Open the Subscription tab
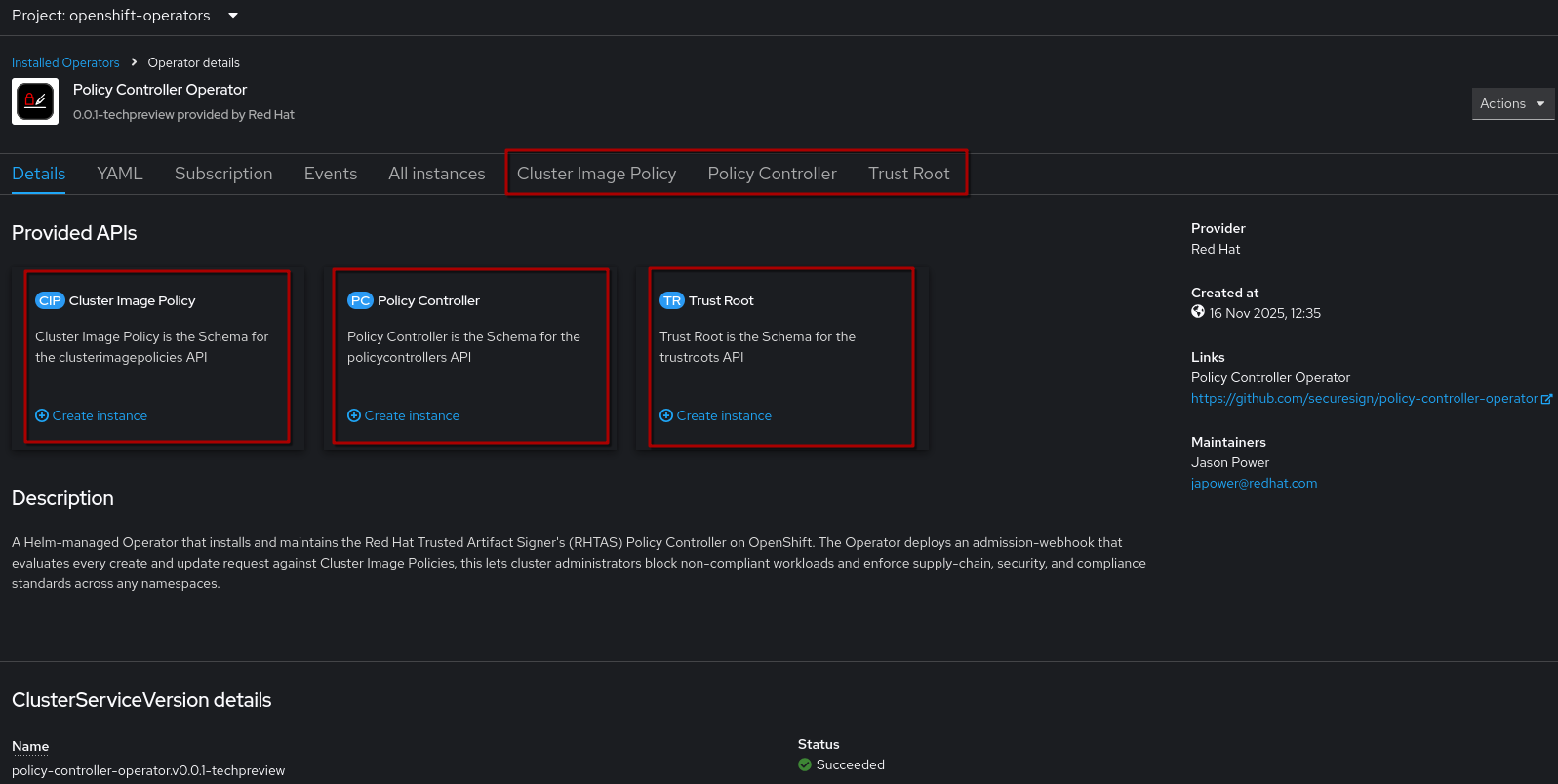 [223, 174]
